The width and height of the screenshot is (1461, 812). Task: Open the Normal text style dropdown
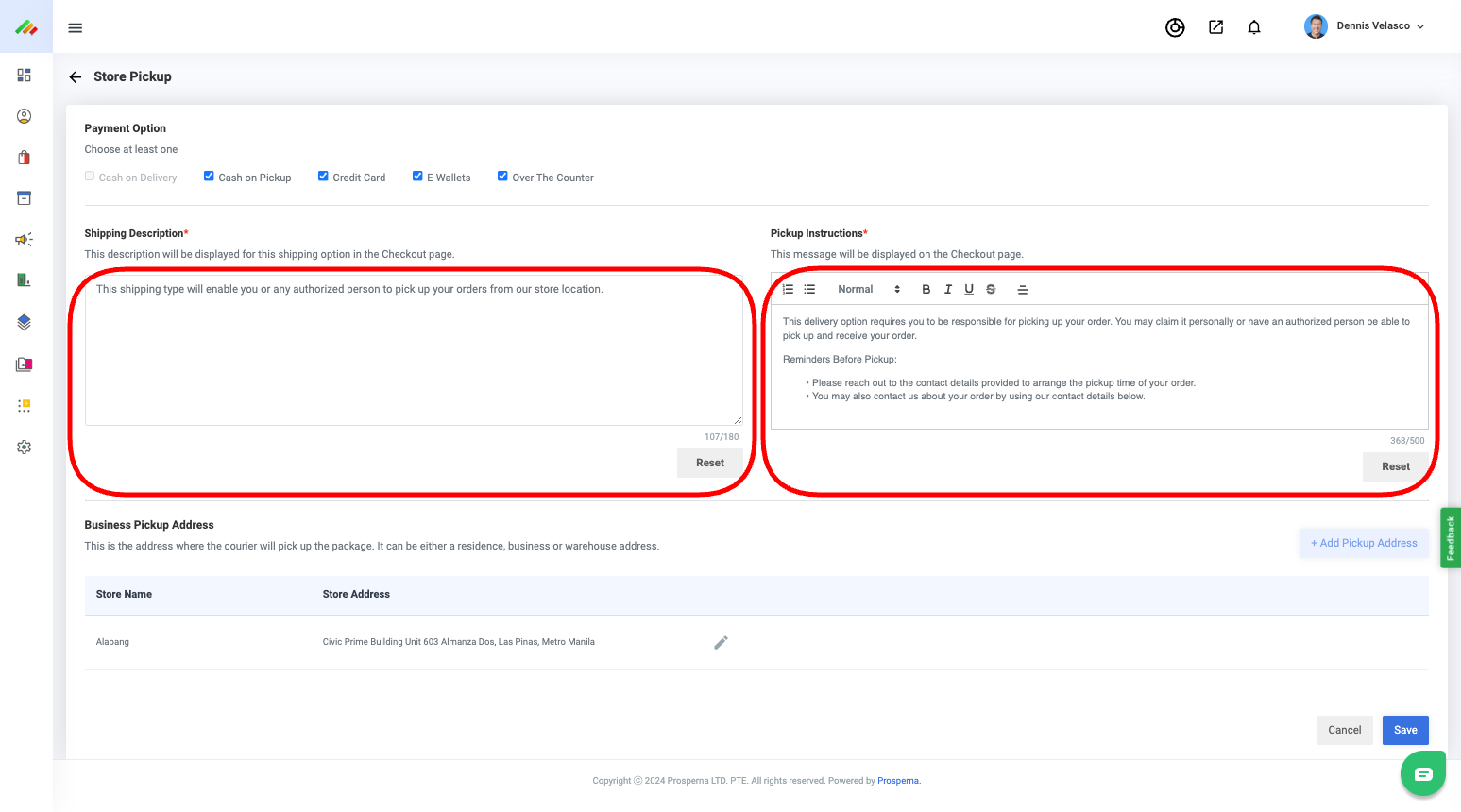868,290
